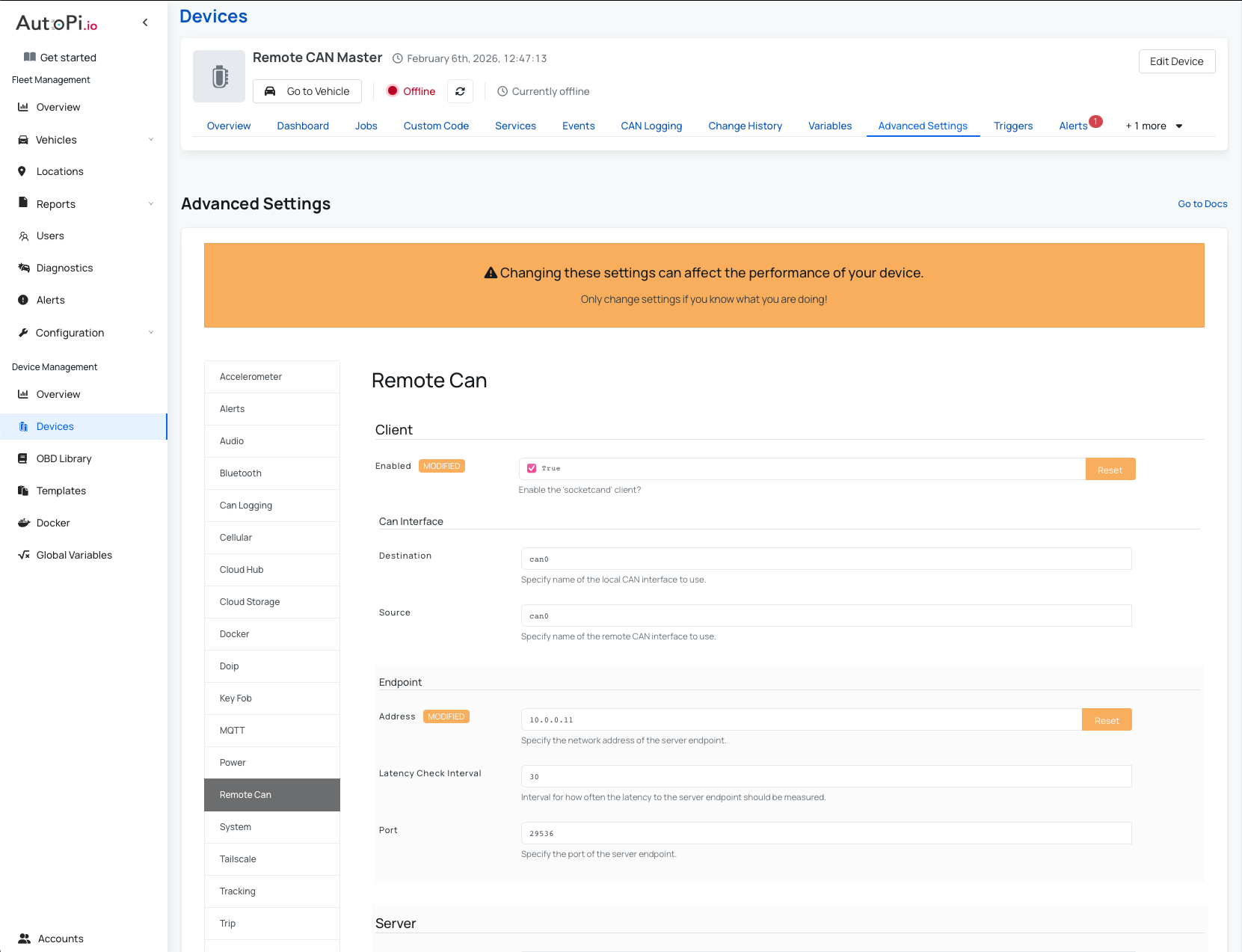Click the refresh status icon button
The height and width of the screenshot is (952, 1242).
click(460, 91)
